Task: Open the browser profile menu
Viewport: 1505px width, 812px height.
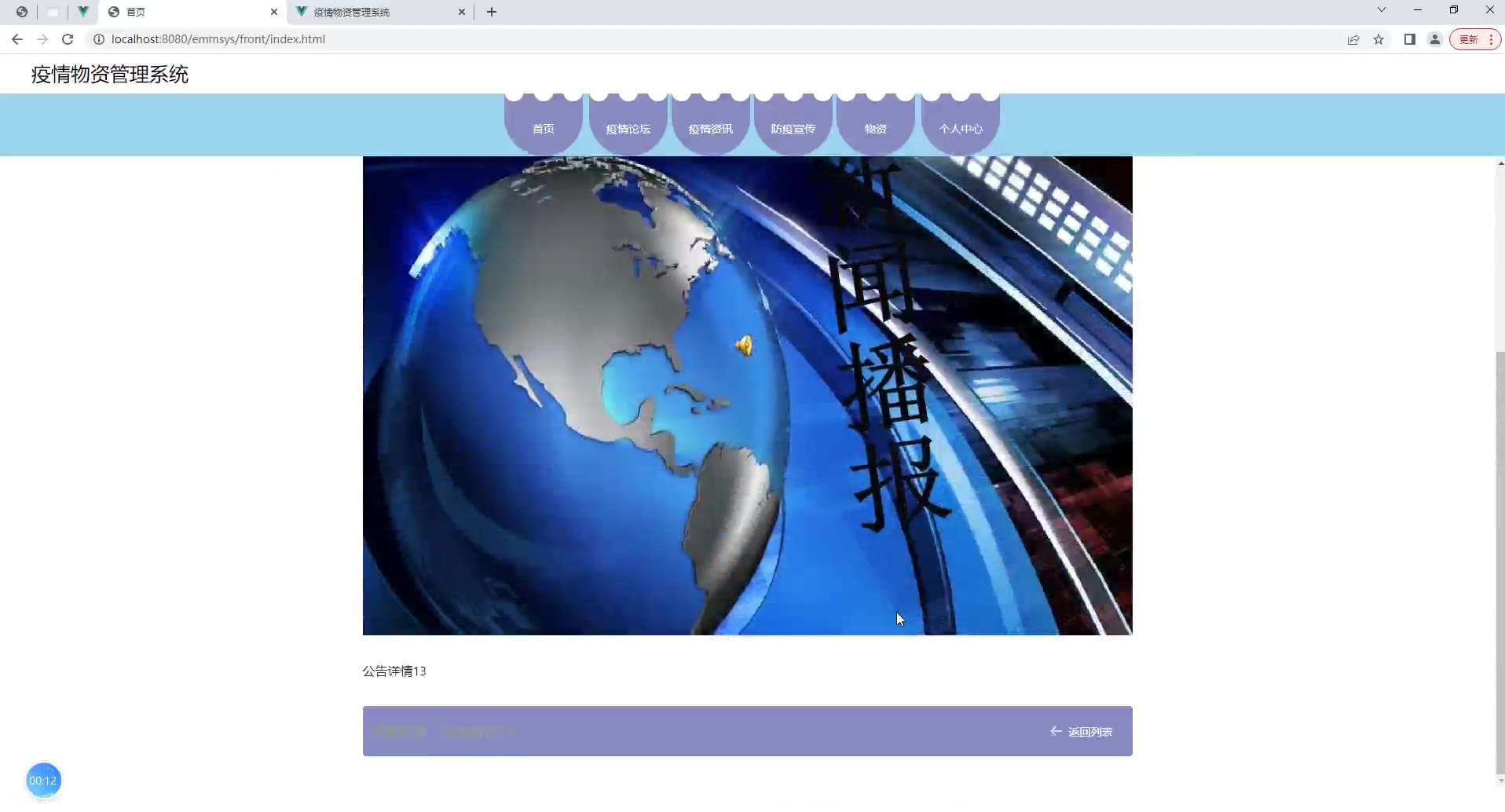Action: [1435, 39]
